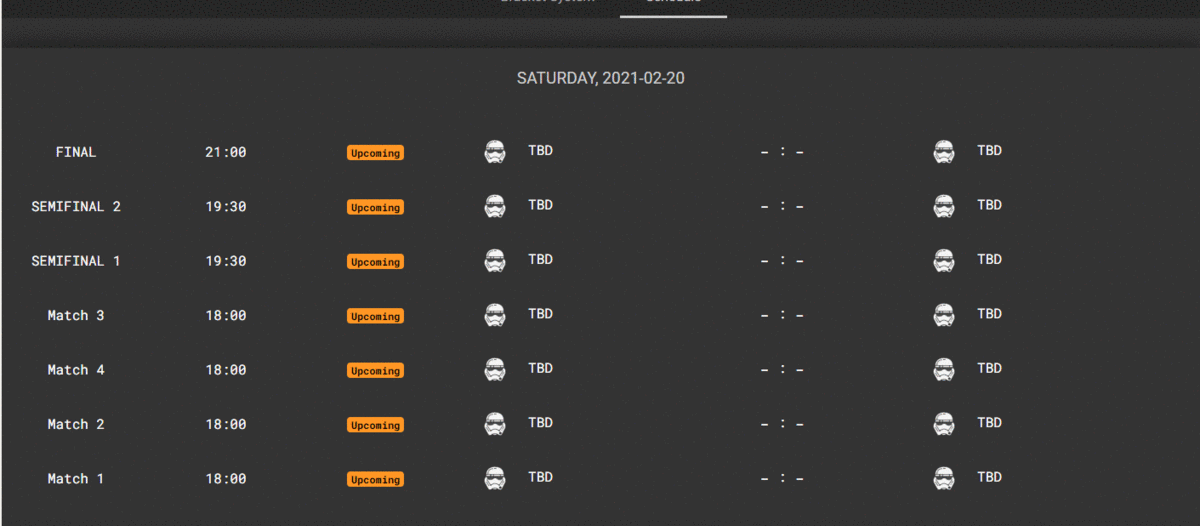
Task: Open left team avatar in Match 3 row
Action: tap(495, 315)
